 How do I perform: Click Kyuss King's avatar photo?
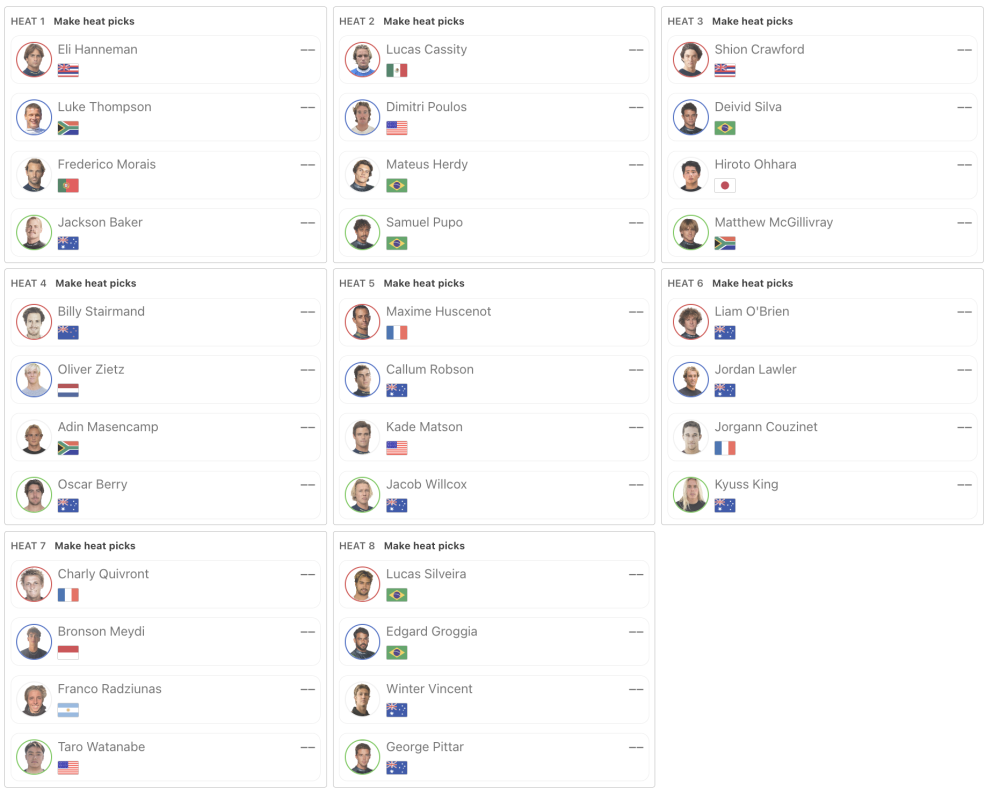coord(691,494)
